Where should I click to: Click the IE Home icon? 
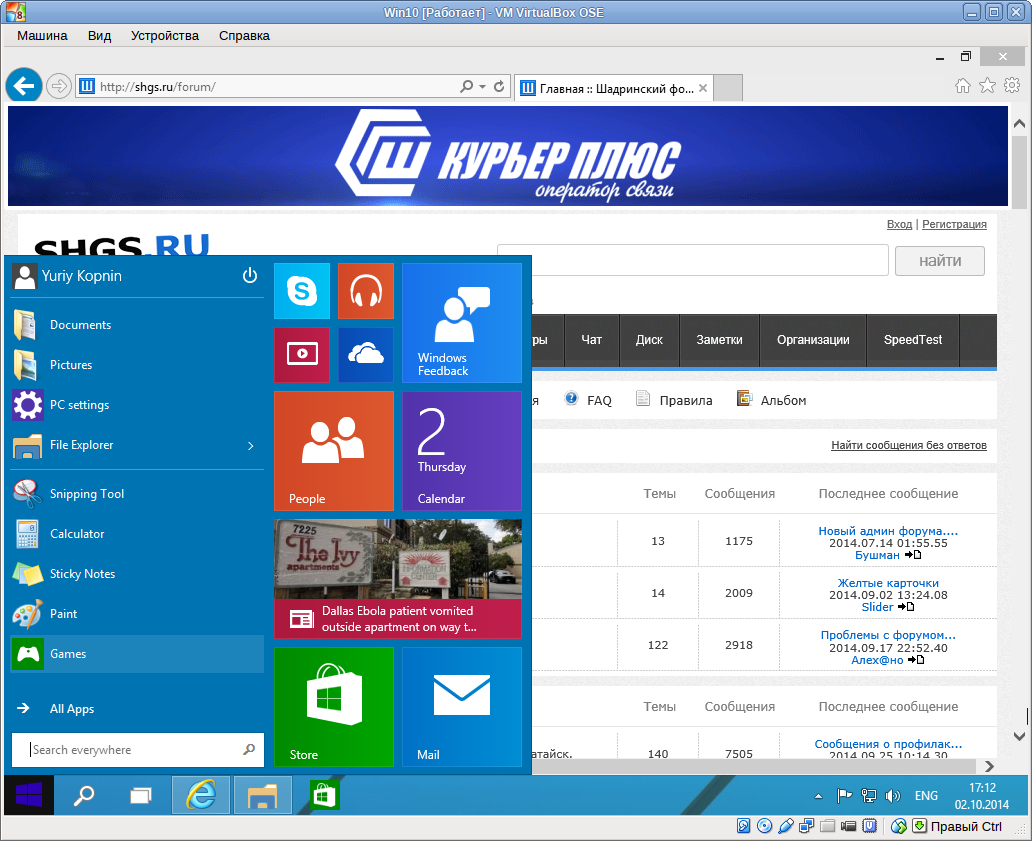click(x=963, y=86)
